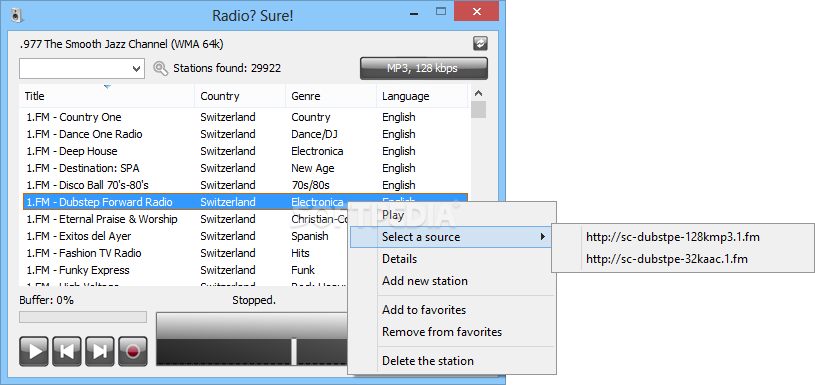Click the 70s/80s genre cell
Image resolution: width=815 pixels, height=385 pixels.
click(x=310, y=185)
